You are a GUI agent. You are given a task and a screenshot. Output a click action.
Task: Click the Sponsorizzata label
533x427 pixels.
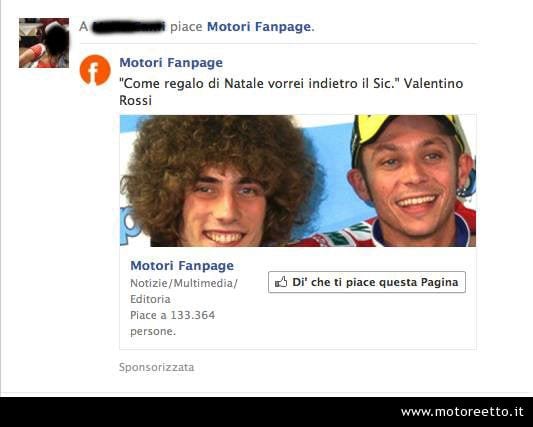pyautogui.click(x=157, y=367)
